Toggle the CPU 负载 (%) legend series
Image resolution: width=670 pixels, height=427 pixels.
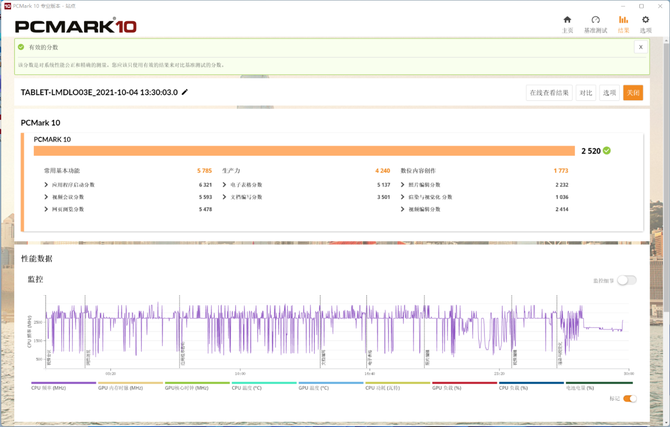531,386
